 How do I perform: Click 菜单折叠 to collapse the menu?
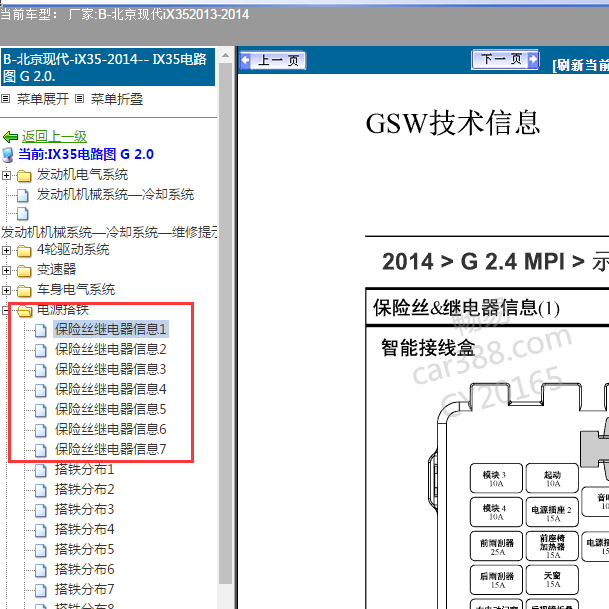(x=117, y=99)
